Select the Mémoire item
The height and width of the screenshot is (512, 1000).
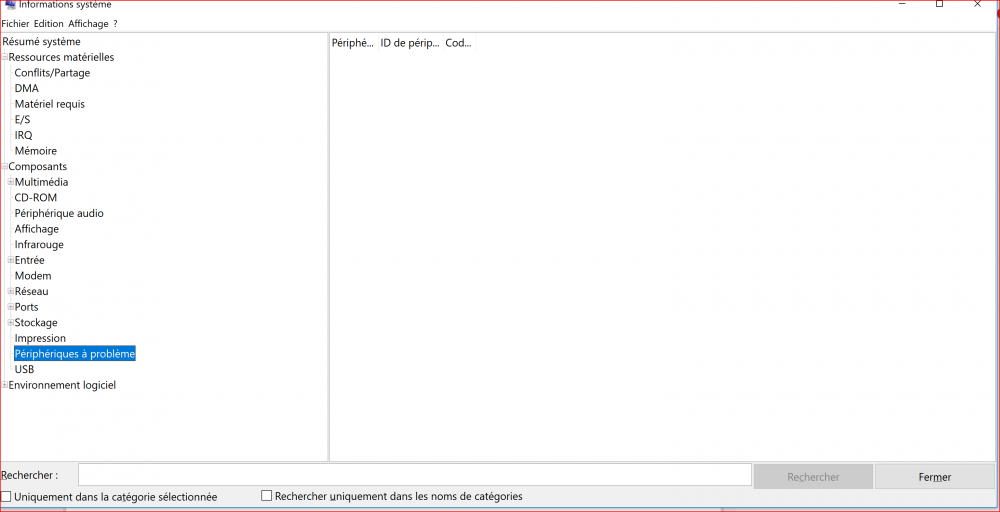coord(36,151)
